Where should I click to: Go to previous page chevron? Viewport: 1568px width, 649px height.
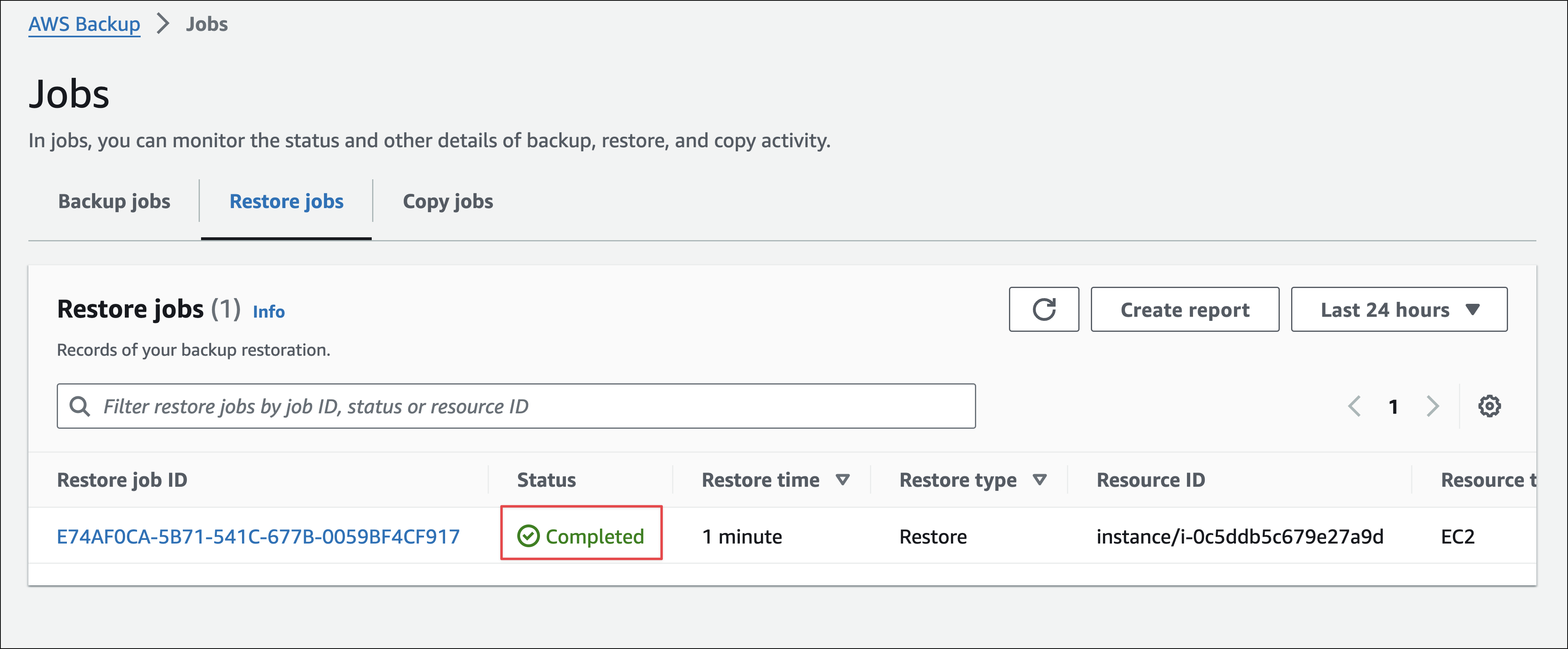point(1354,406)
